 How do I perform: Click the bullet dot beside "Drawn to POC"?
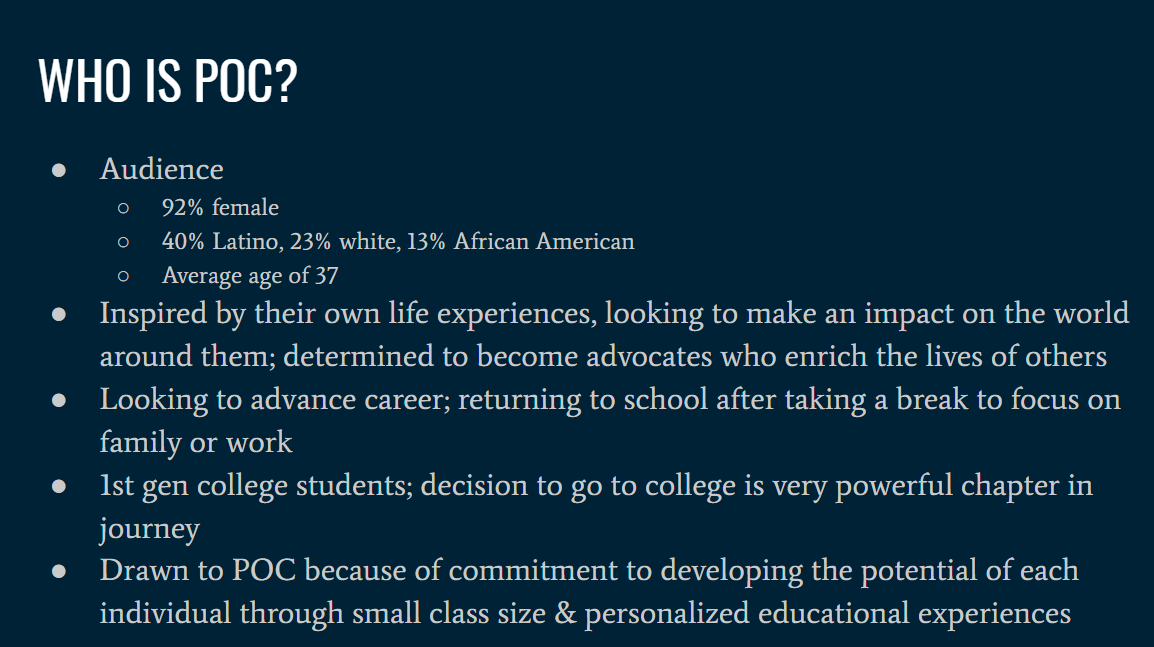tap(59, 572)
